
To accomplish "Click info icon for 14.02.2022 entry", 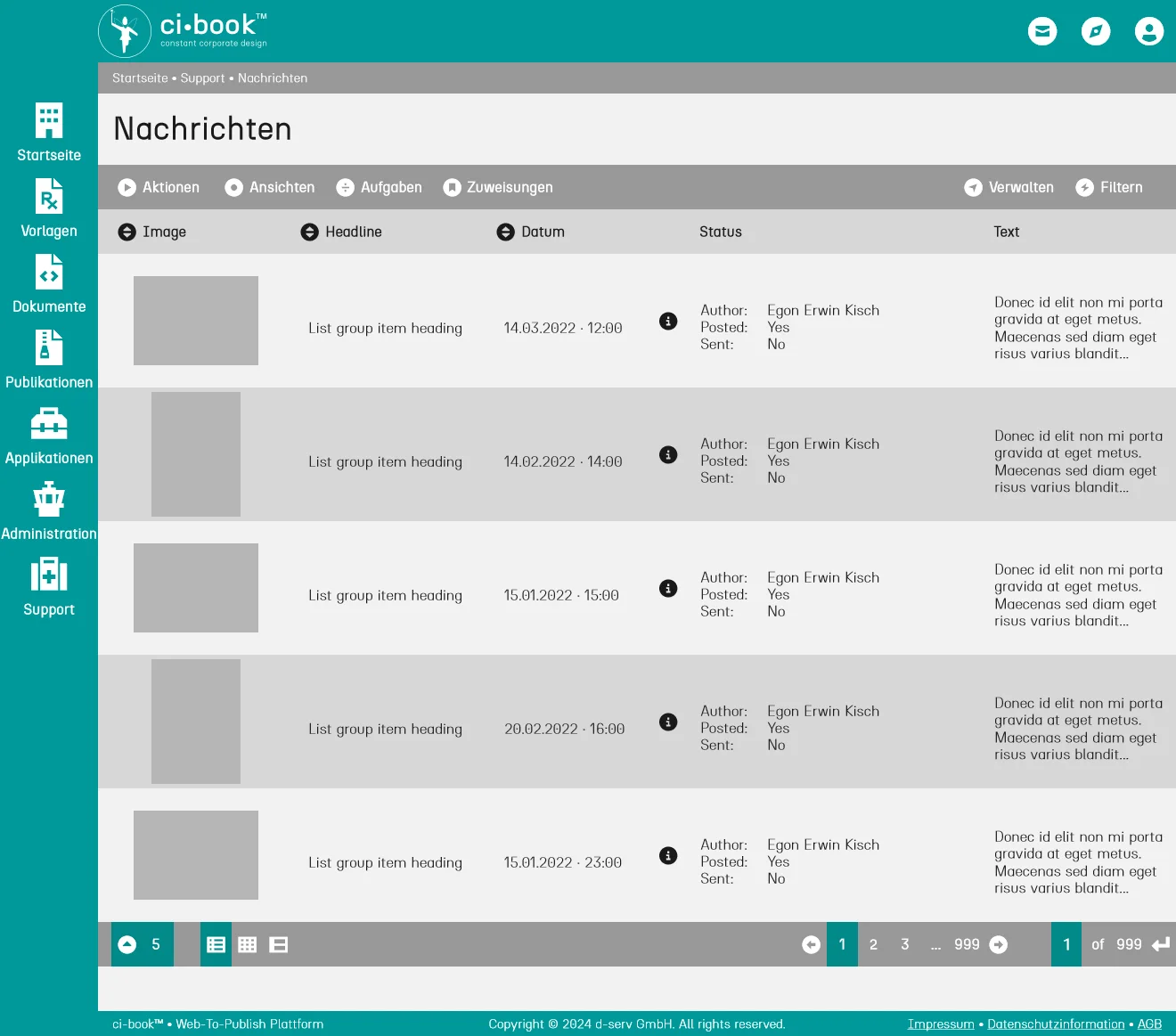I will pyautogui.click(x=668, y=454).
